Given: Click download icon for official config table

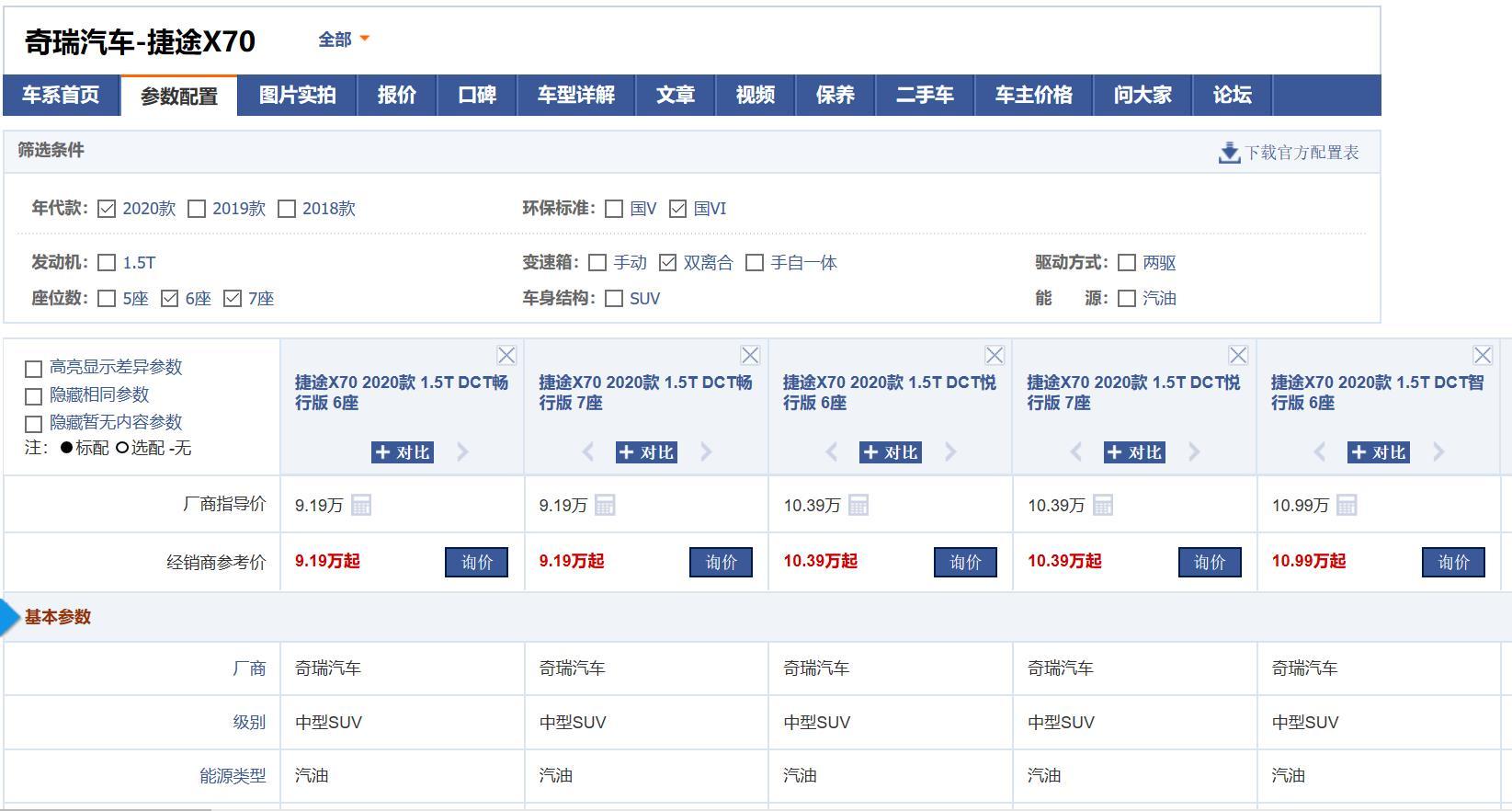Looking at the screenshot, I should pos(1229,153).
